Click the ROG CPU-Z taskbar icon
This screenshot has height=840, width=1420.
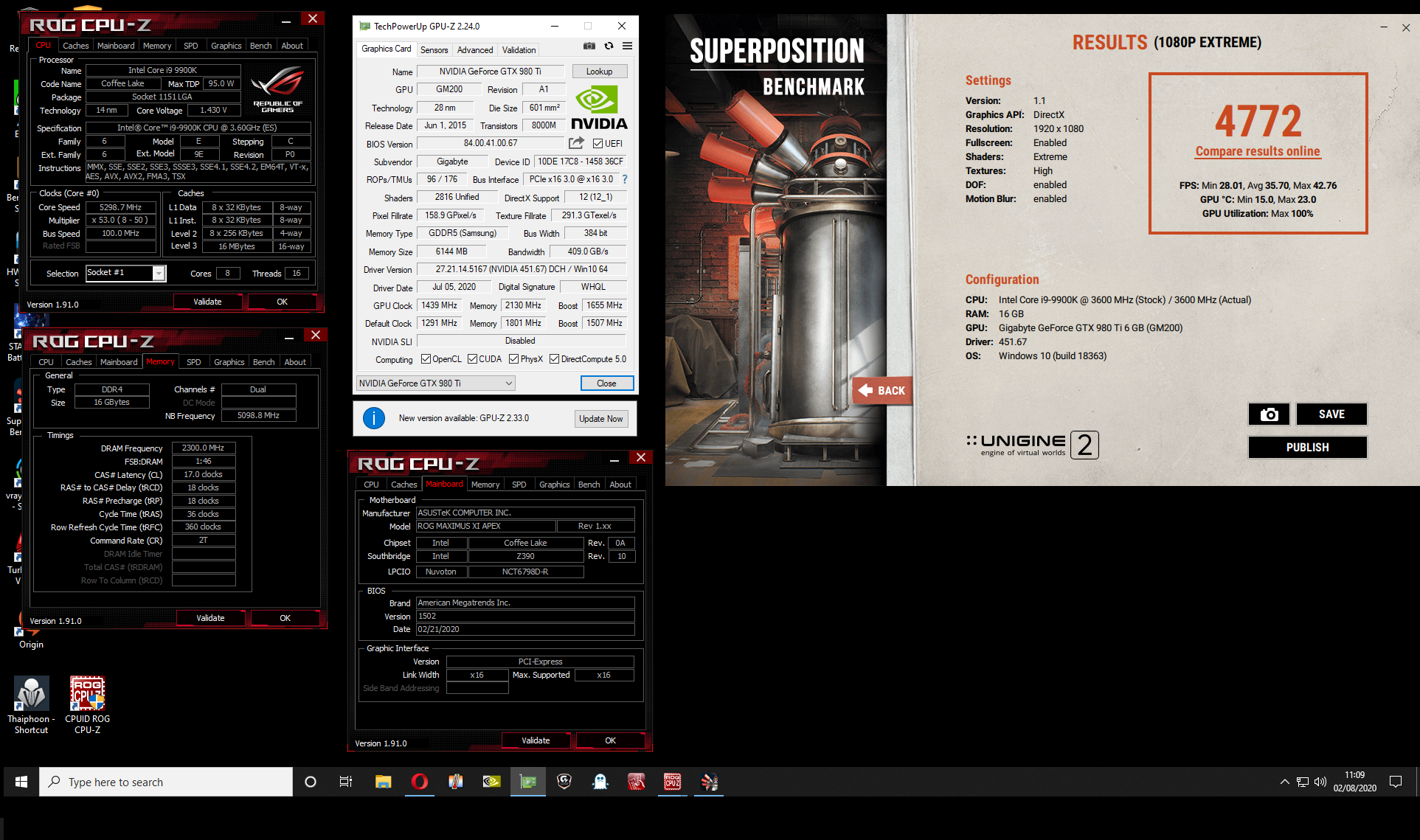pyautogui.click(x=672, y=782)
